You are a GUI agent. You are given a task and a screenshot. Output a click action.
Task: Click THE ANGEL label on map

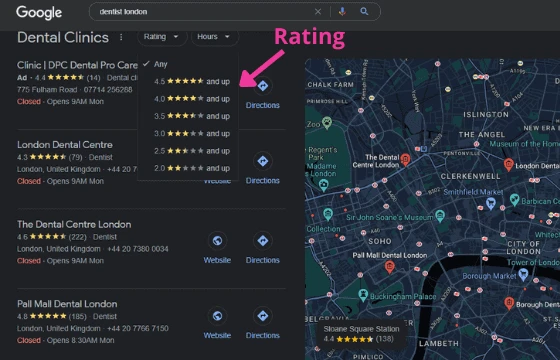tap(482, 135)
